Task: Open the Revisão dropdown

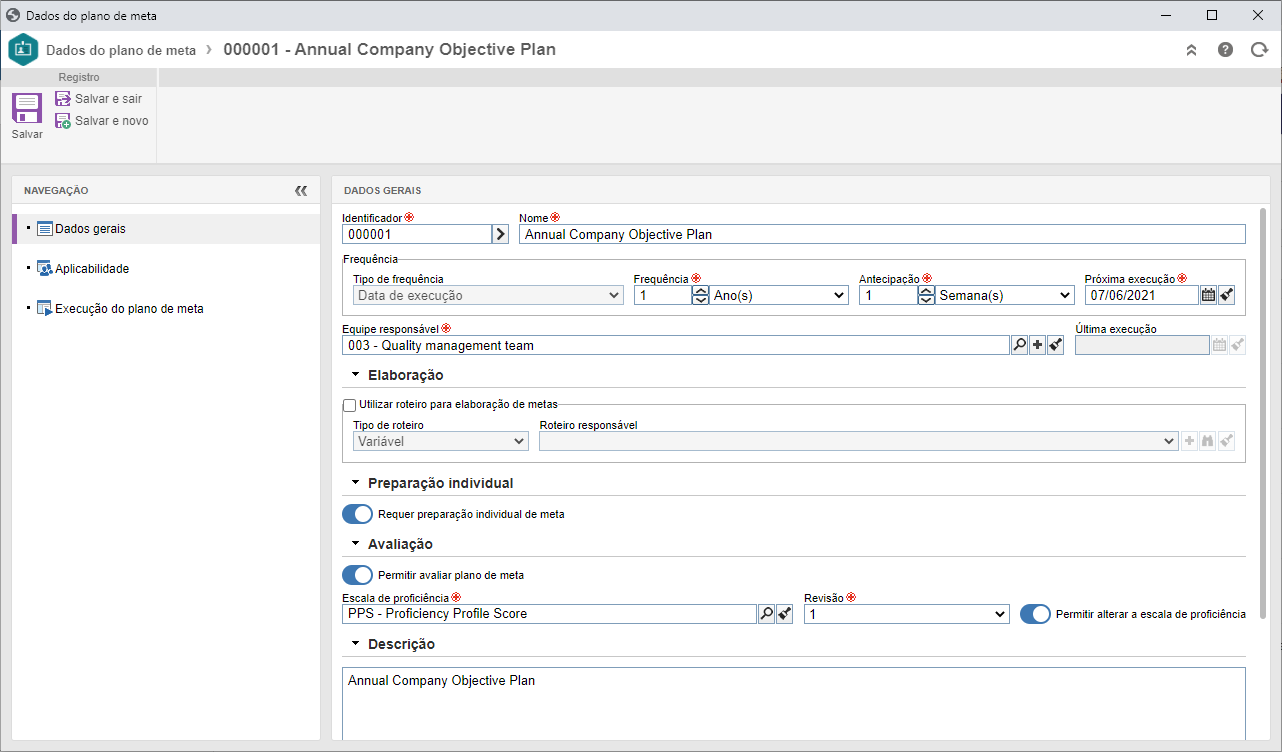Action: coord(906,614)
